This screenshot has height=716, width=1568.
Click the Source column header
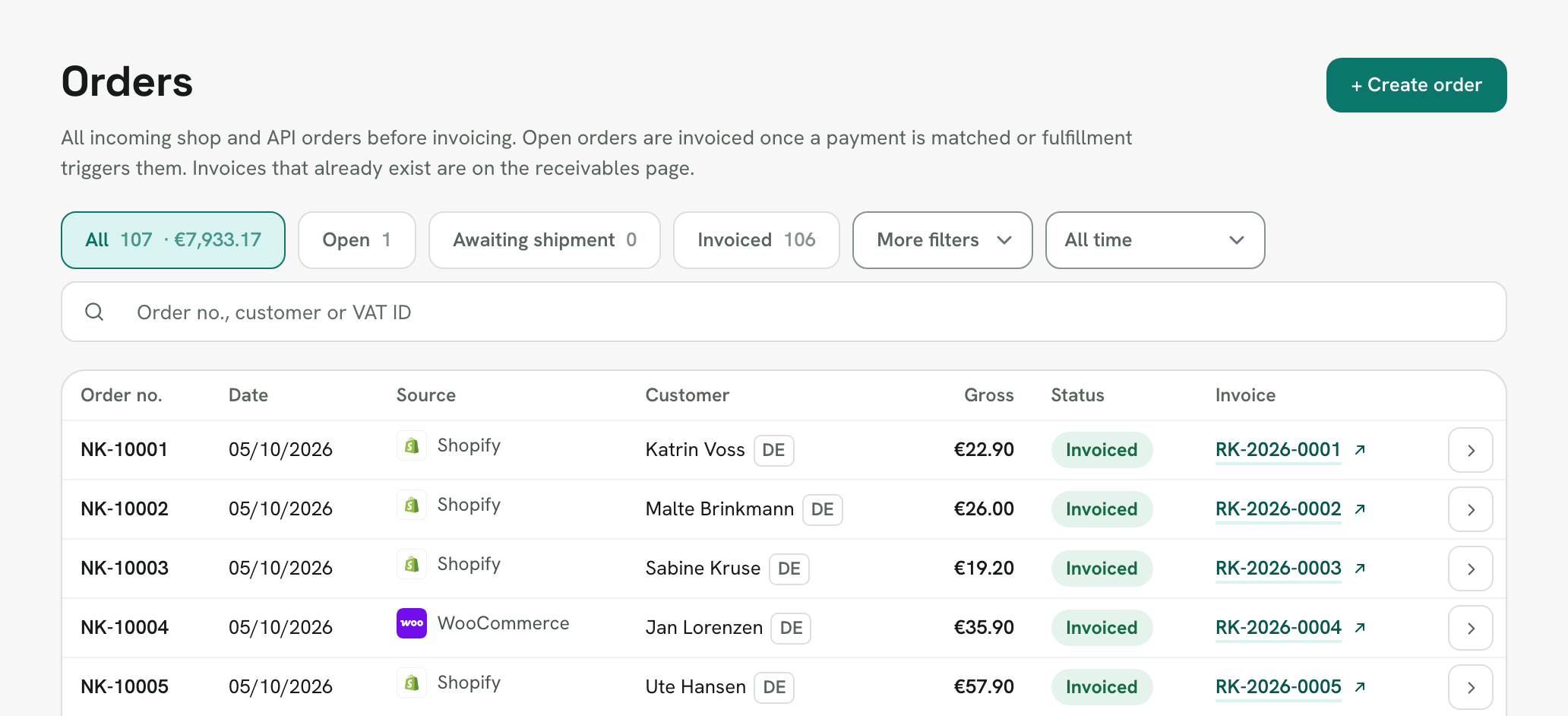426,395
